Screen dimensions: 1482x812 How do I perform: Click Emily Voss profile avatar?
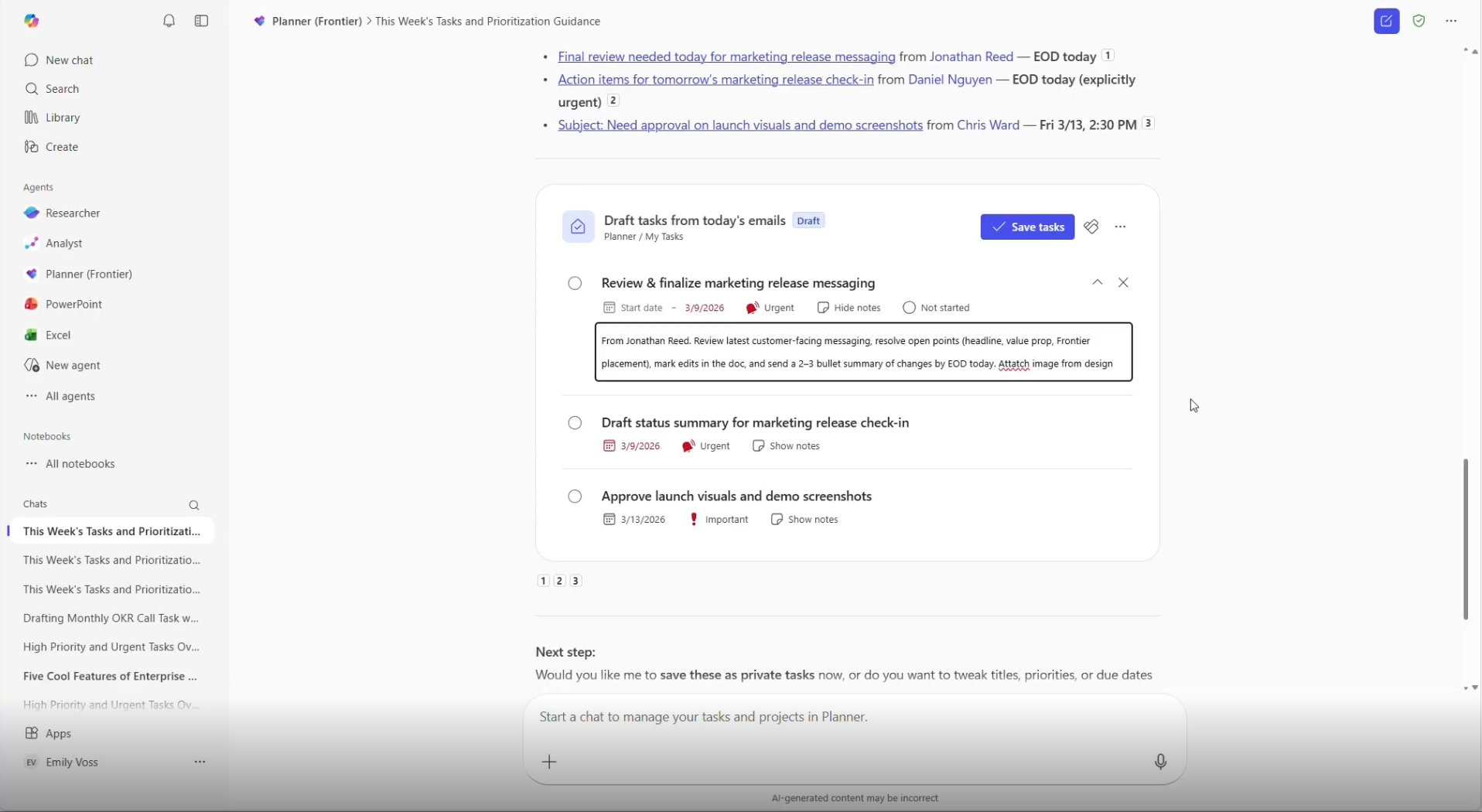pos(31,763)
